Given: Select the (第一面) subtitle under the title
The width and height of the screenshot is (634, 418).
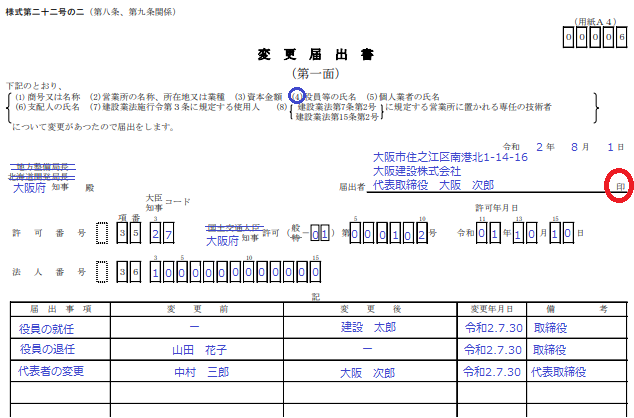Looking at the screenshot, I should pos(316,74).
